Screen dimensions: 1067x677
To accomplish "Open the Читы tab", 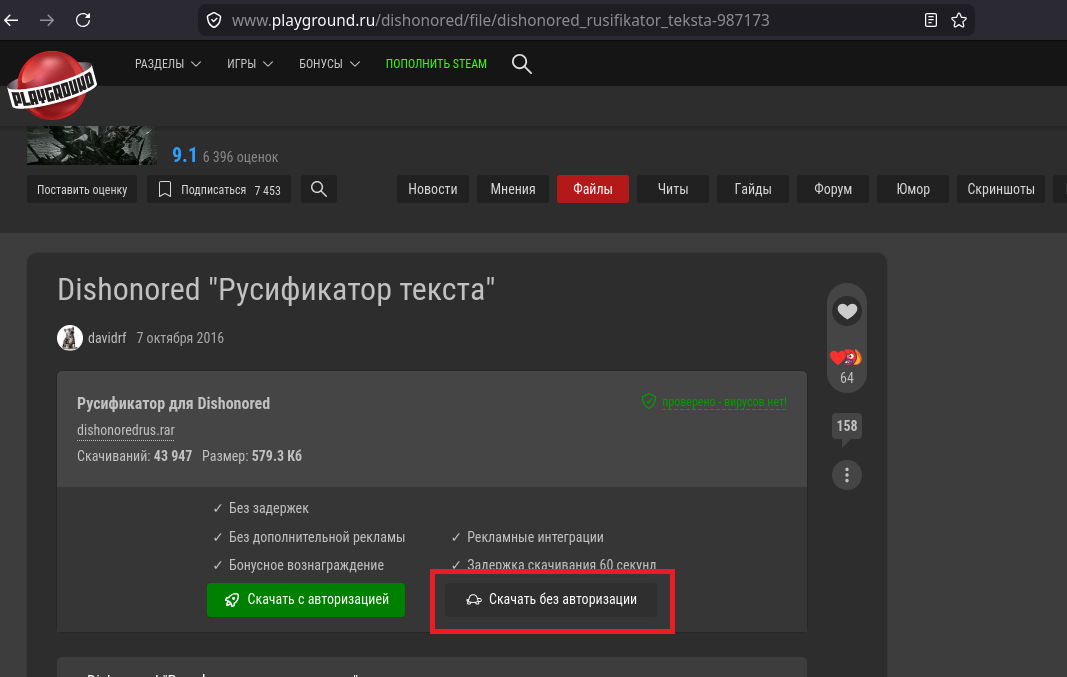I will 673,189.
